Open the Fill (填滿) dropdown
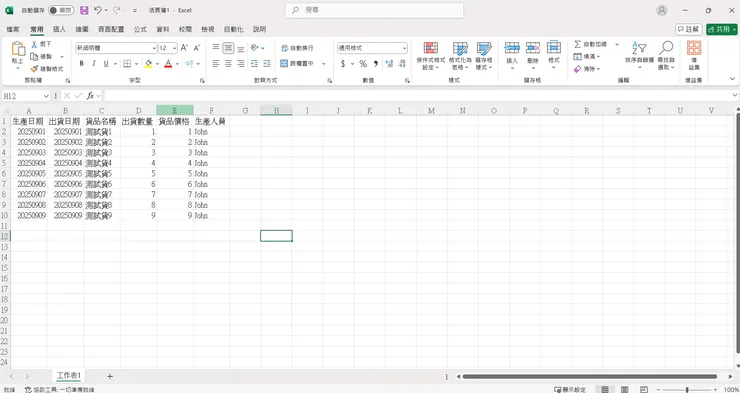The height and width of the screenshot is (393, 740). [587, 56]
